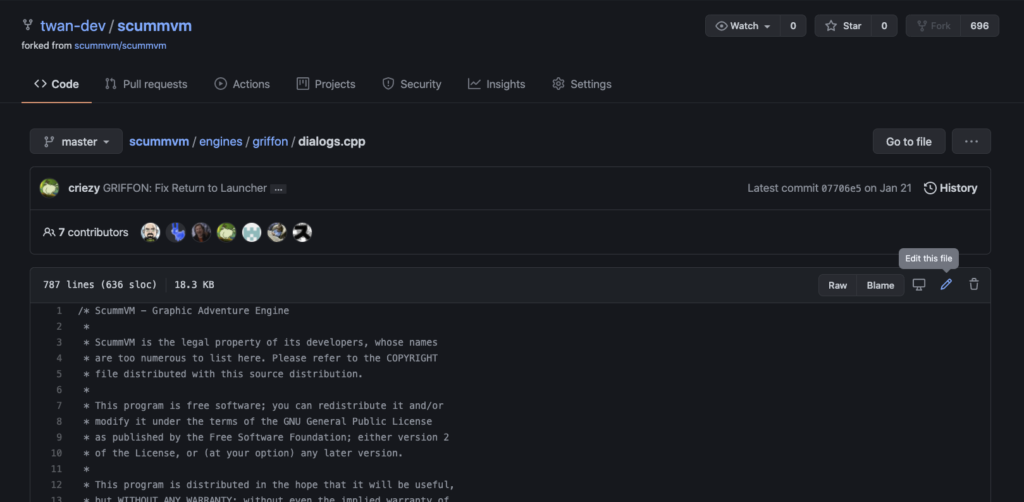Click text '787 lines (636 sloc)'
Viewport: 1024px width, 502px height.
tap(100, 285)
